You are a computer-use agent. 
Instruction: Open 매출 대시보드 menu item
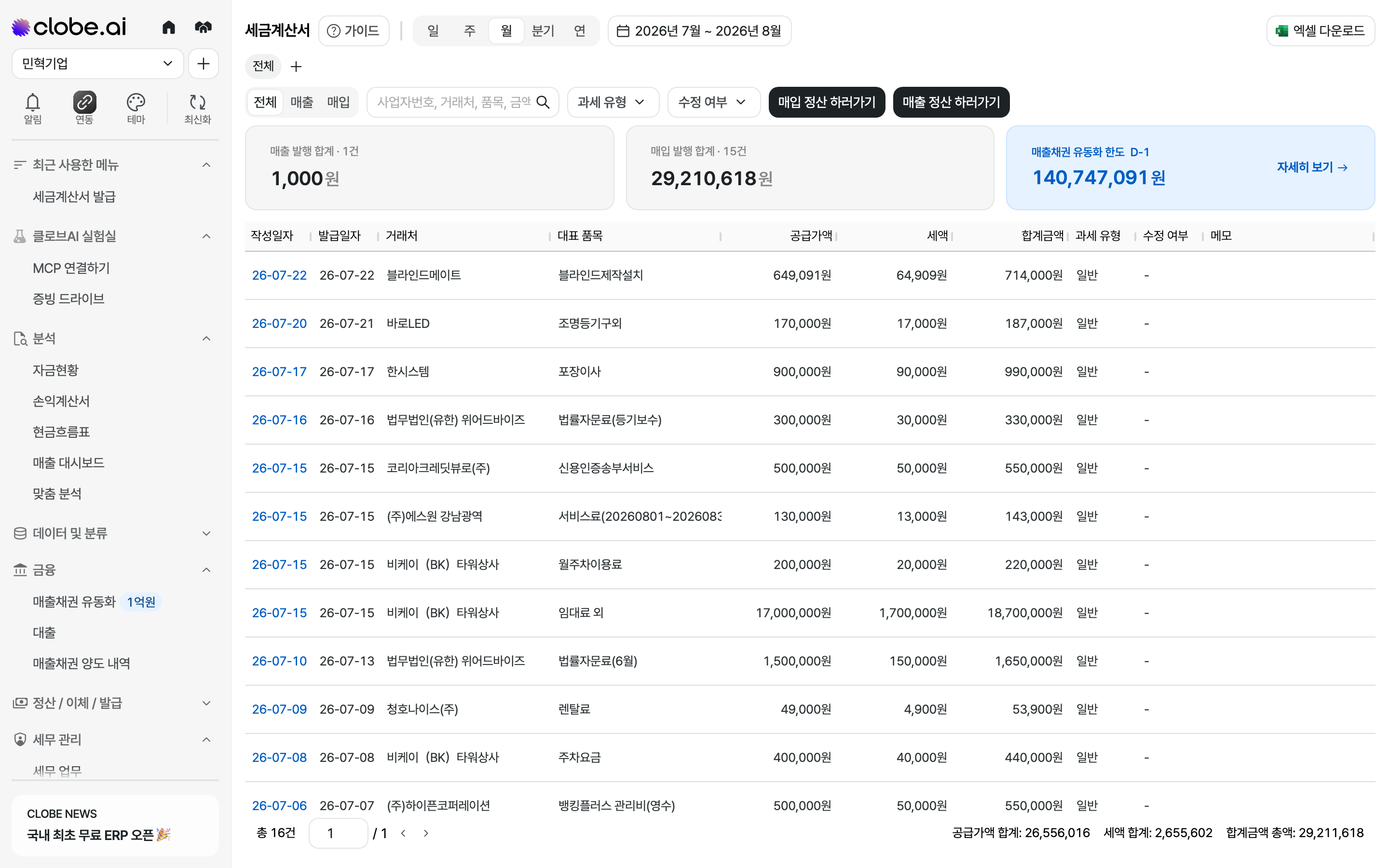click(x=68, y=463)
